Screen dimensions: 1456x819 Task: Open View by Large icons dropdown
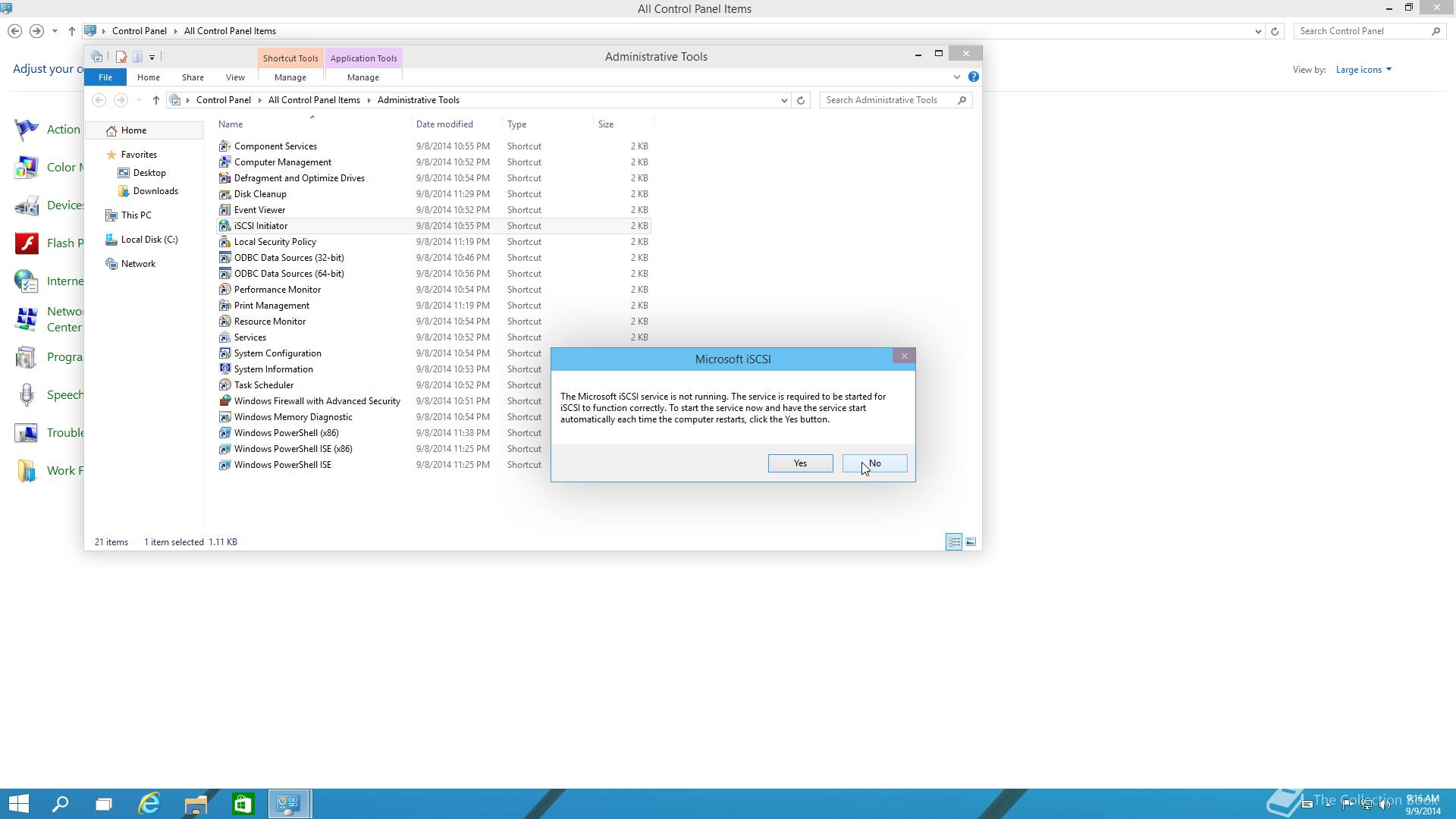1363,70
